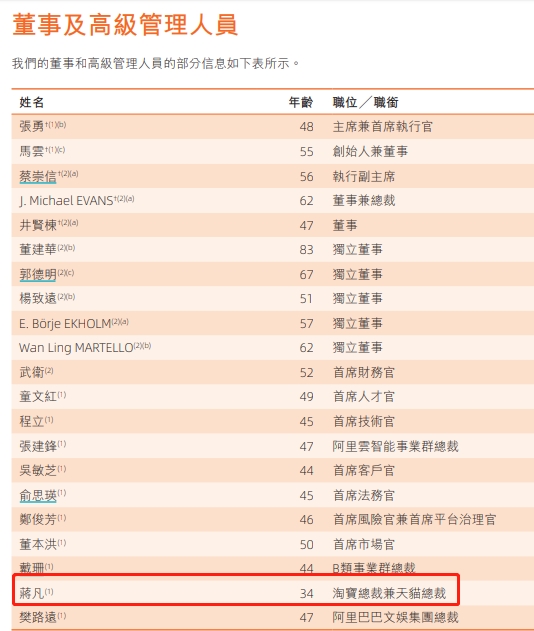The image size is (534, 631).
Task: Open the underlined 郭德明 name link
Action: [x=38, y=274]
